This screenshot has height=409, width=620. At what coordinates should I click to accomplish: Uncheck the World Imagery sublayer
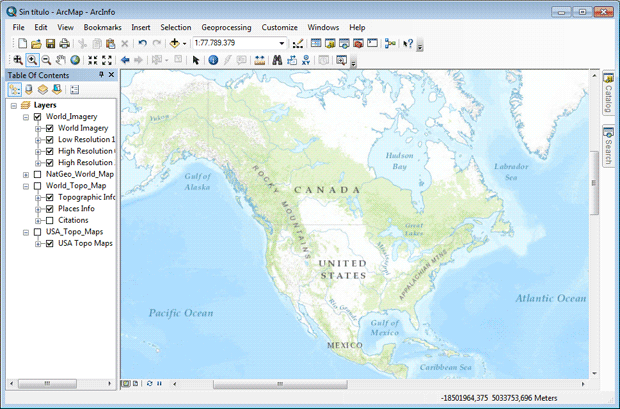click(50, 128)
